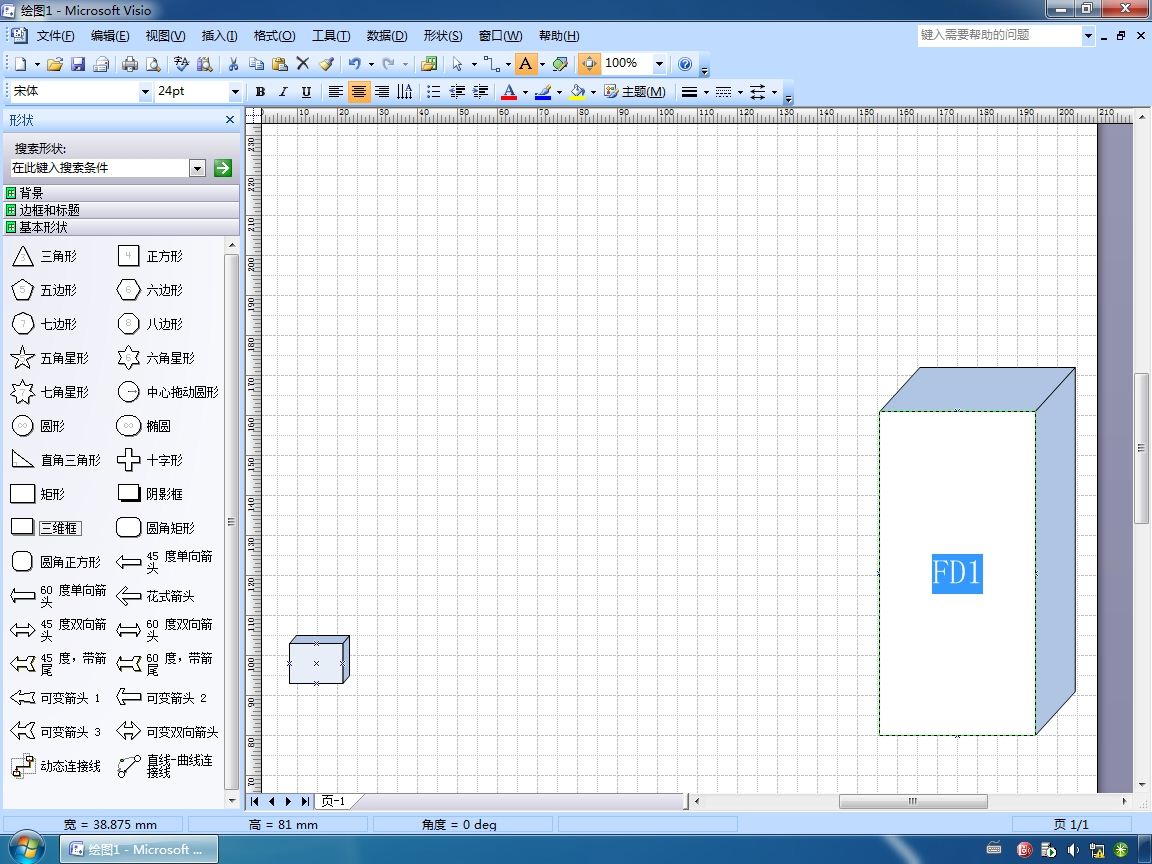Open the 格式(O) menu

274,36
